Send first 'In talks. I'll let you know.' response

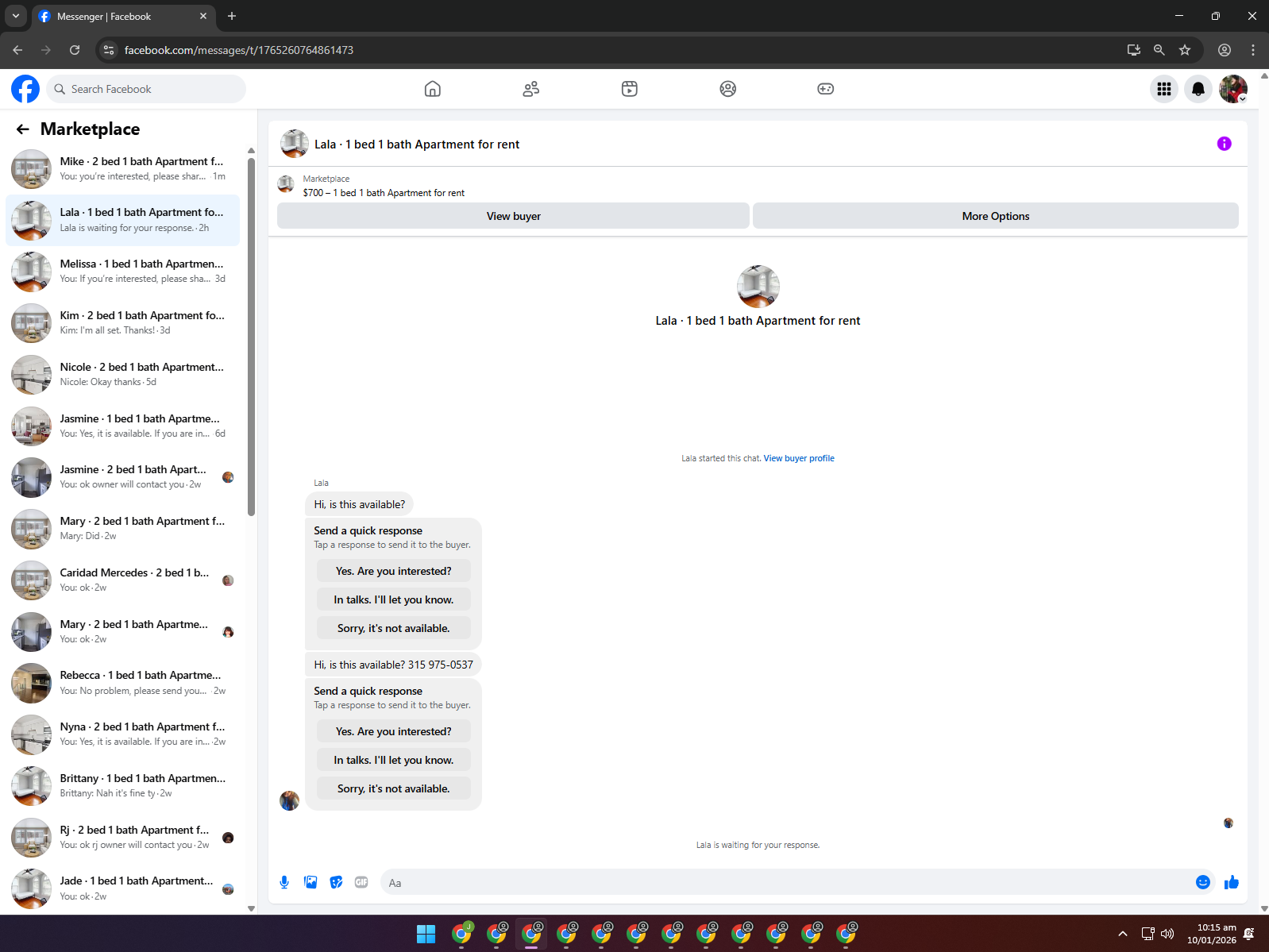pos(394,599)
